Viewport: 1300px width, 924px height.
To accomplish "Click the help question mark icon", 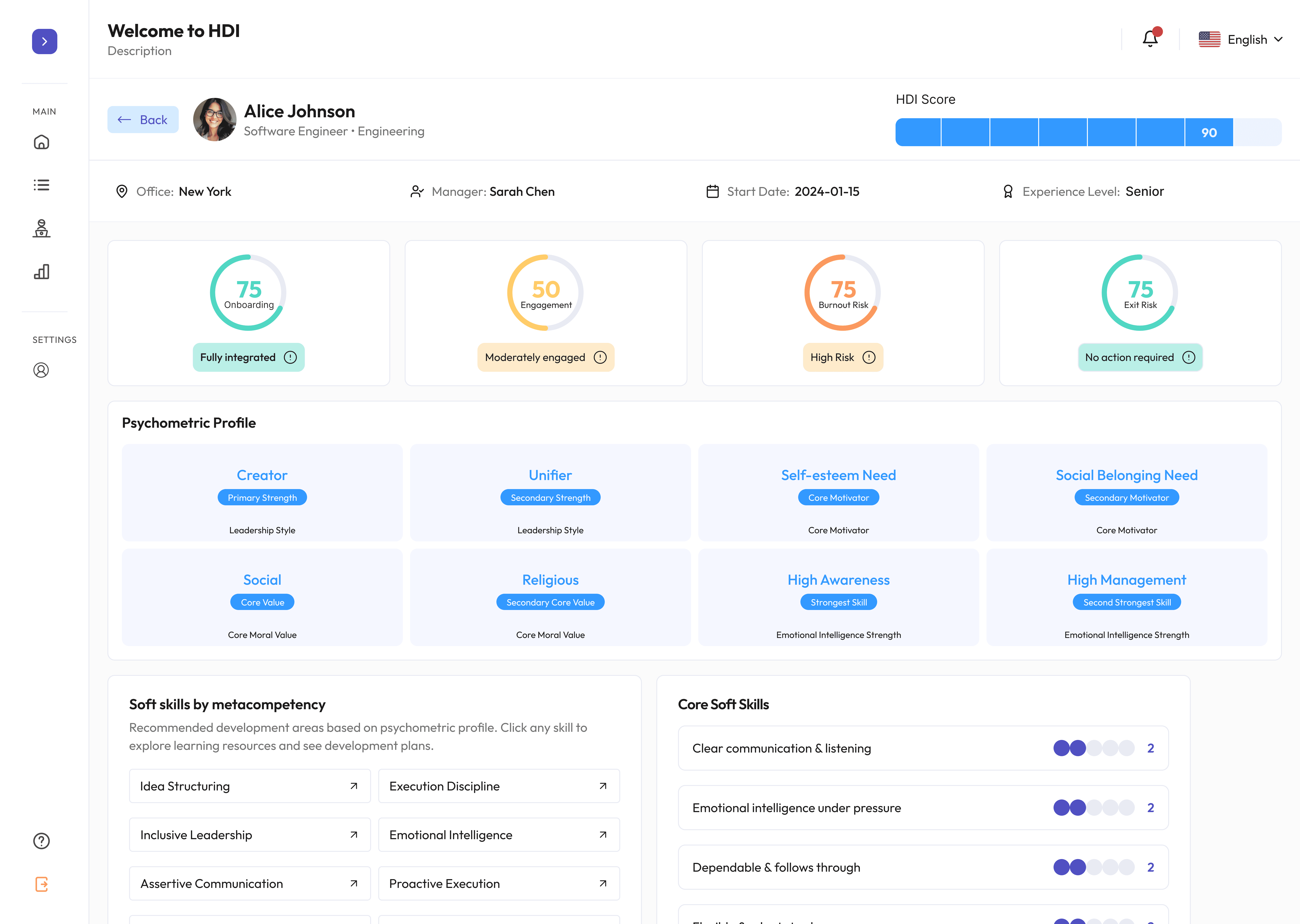I will click(41, 841).
